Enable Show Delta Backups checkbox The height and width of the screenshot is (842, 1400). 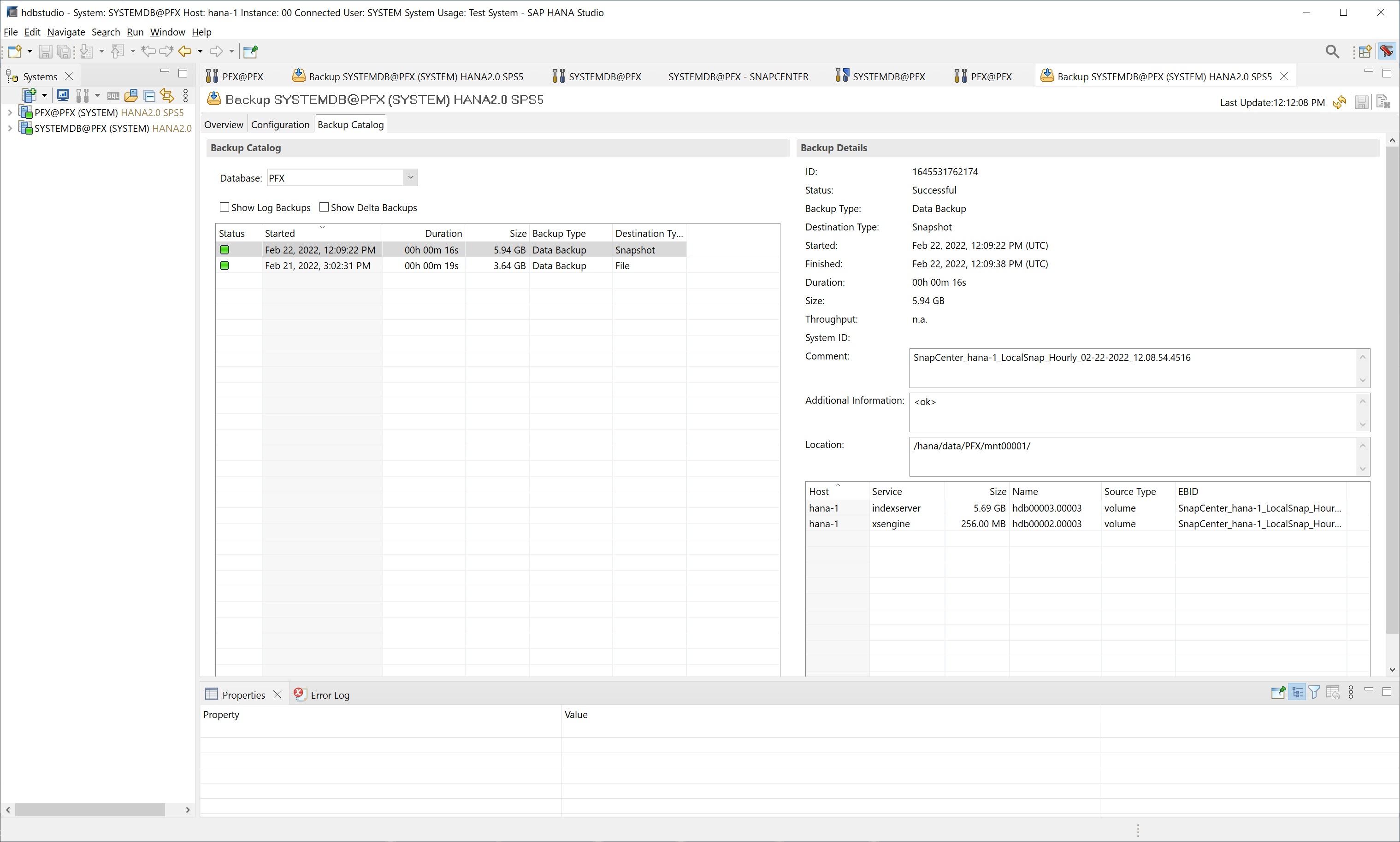(x=323, y=207)
